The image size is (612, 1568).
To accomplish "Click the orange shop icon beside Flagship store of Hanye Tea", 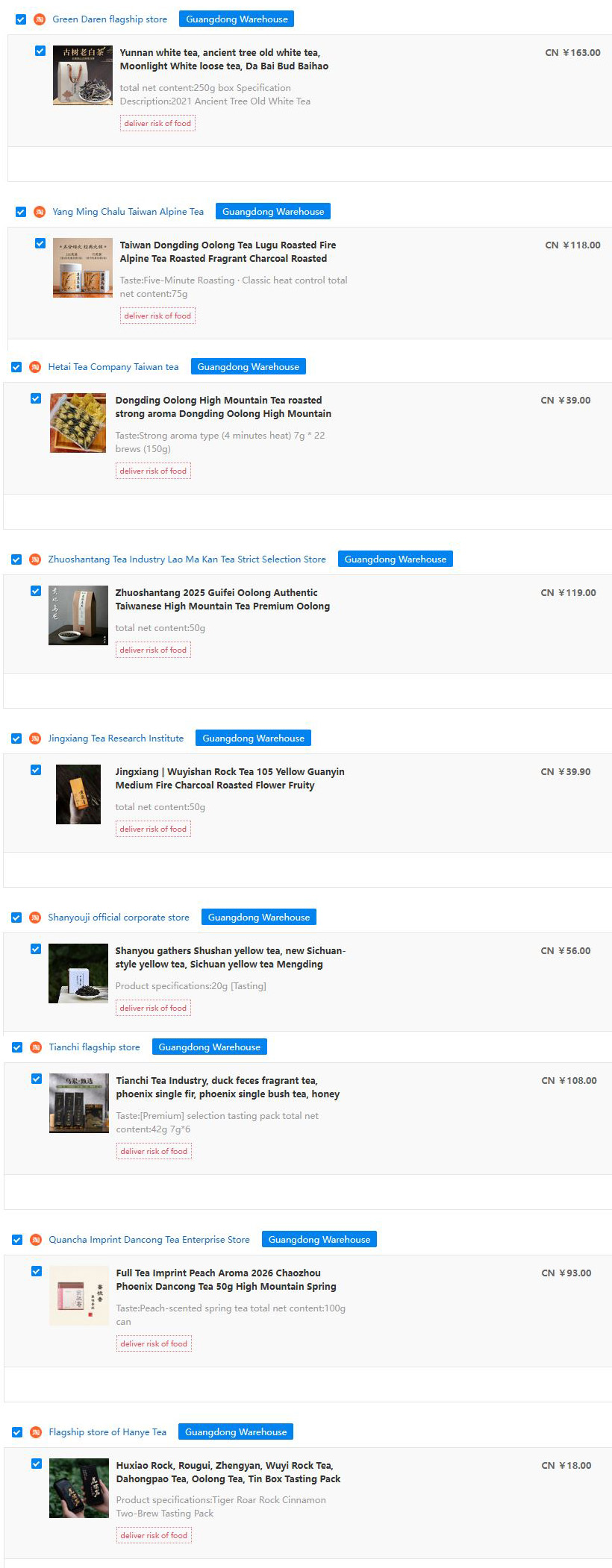I will (x=36, y=1432).
